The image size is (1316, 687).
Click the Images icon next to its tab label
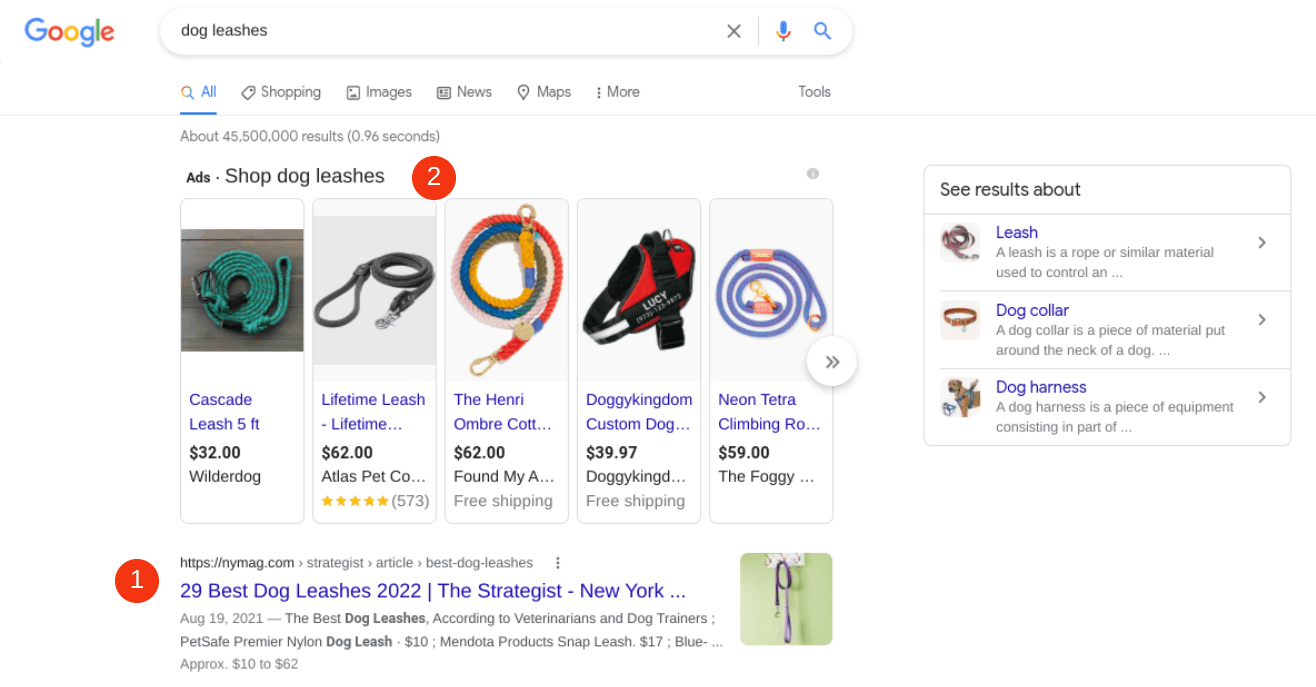[352, 92]
